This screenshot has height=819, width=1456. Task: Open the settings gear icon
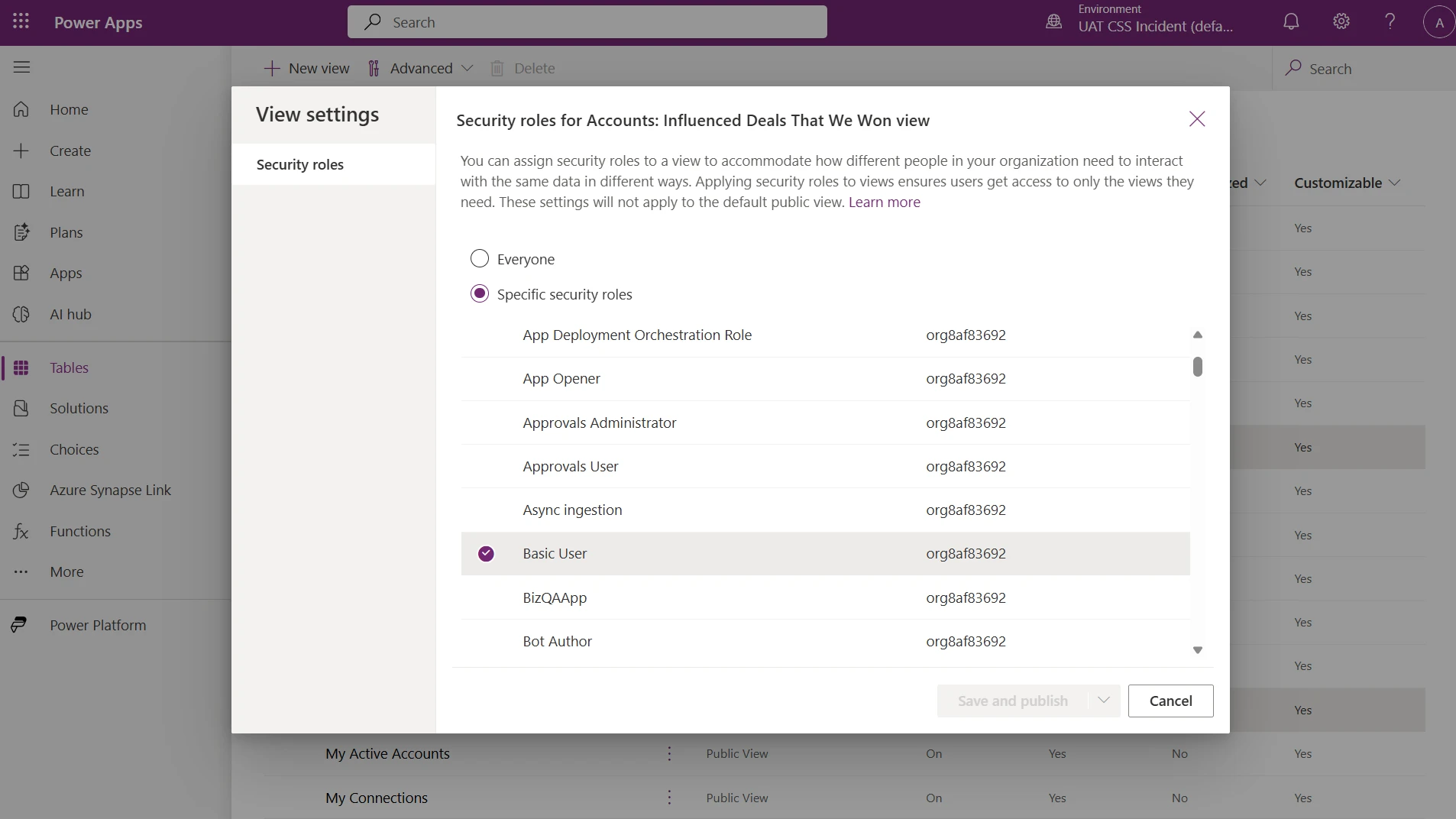pyautogui.click(x=1341, y=21)
